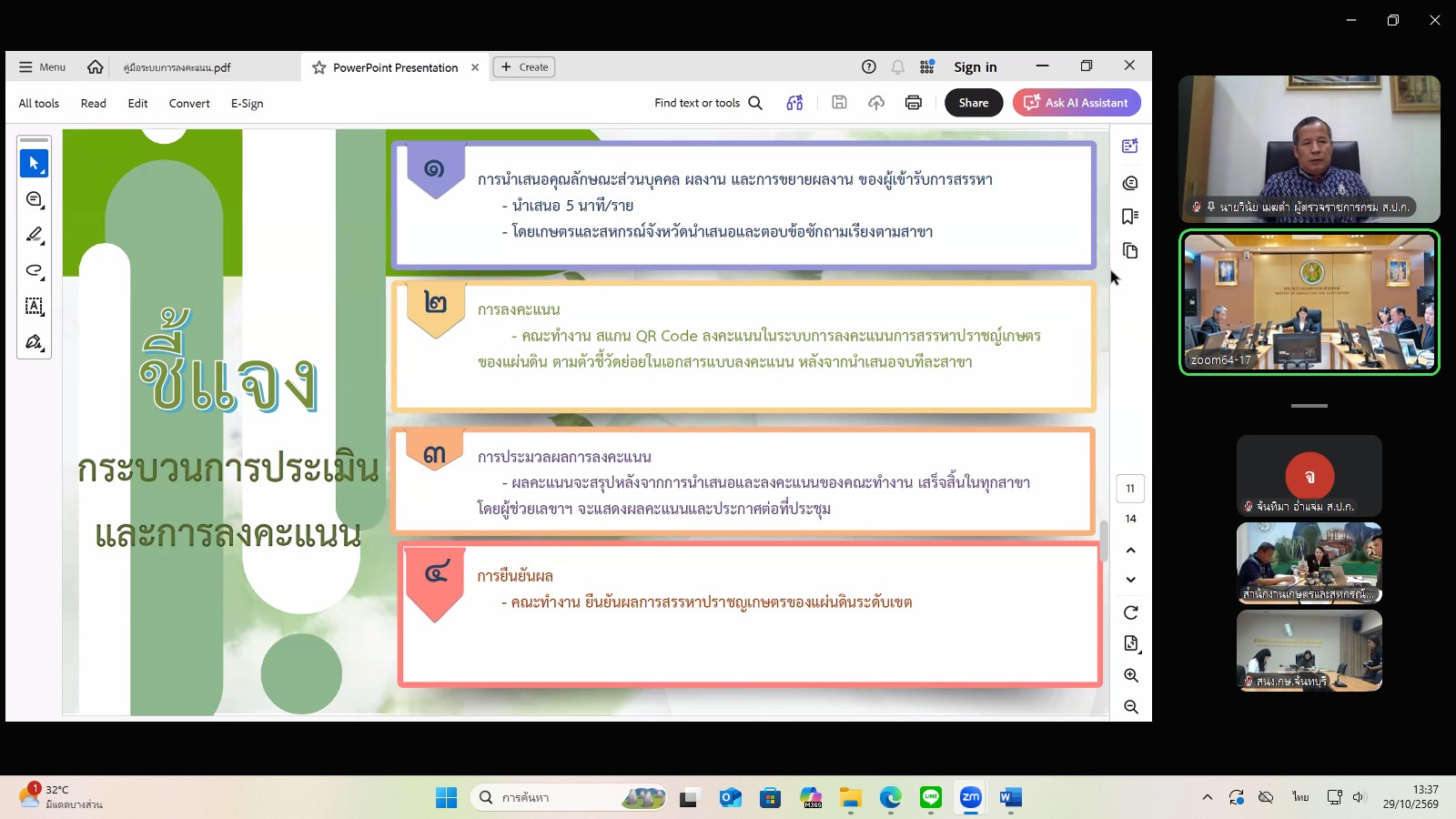Click the Find text or tools field
This screenshot has width=1456, height=819.
pyautogui.click(x=708, y=103)
